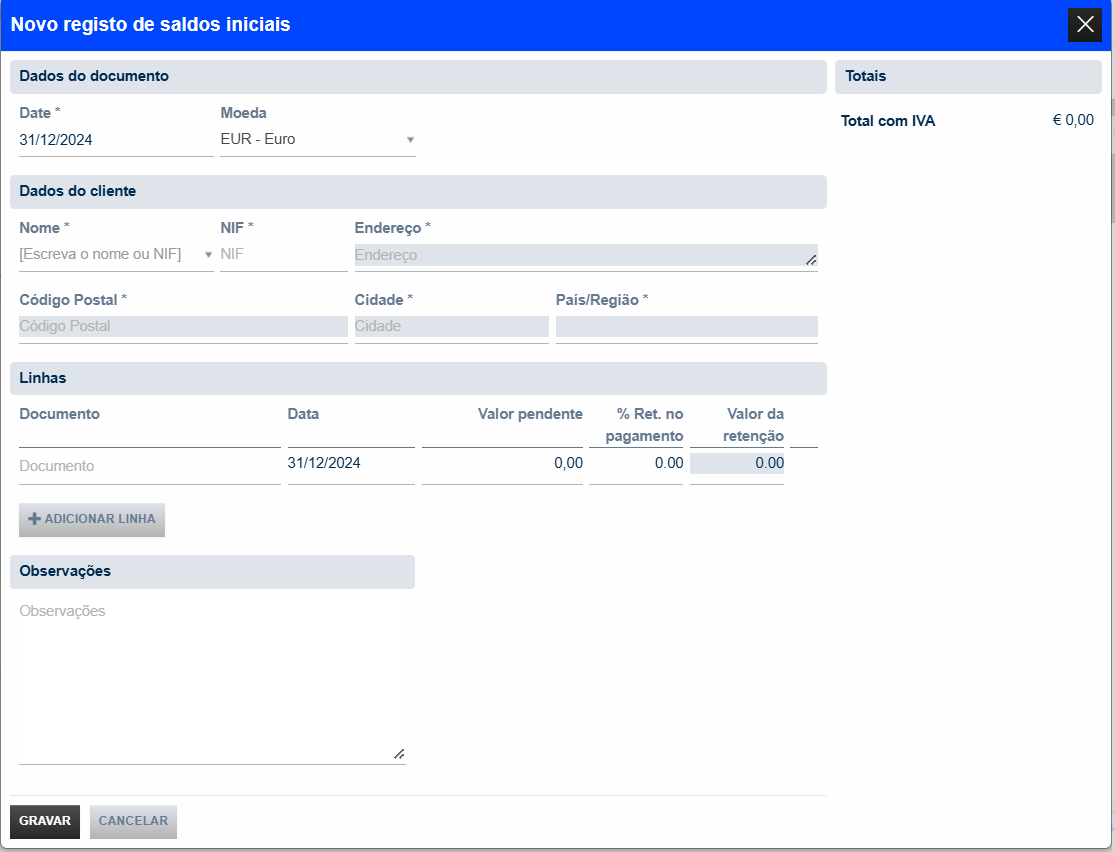Click the Dados do cliente section header
The width and height of the screenshot is (1115, 852).
coord(418,191)
